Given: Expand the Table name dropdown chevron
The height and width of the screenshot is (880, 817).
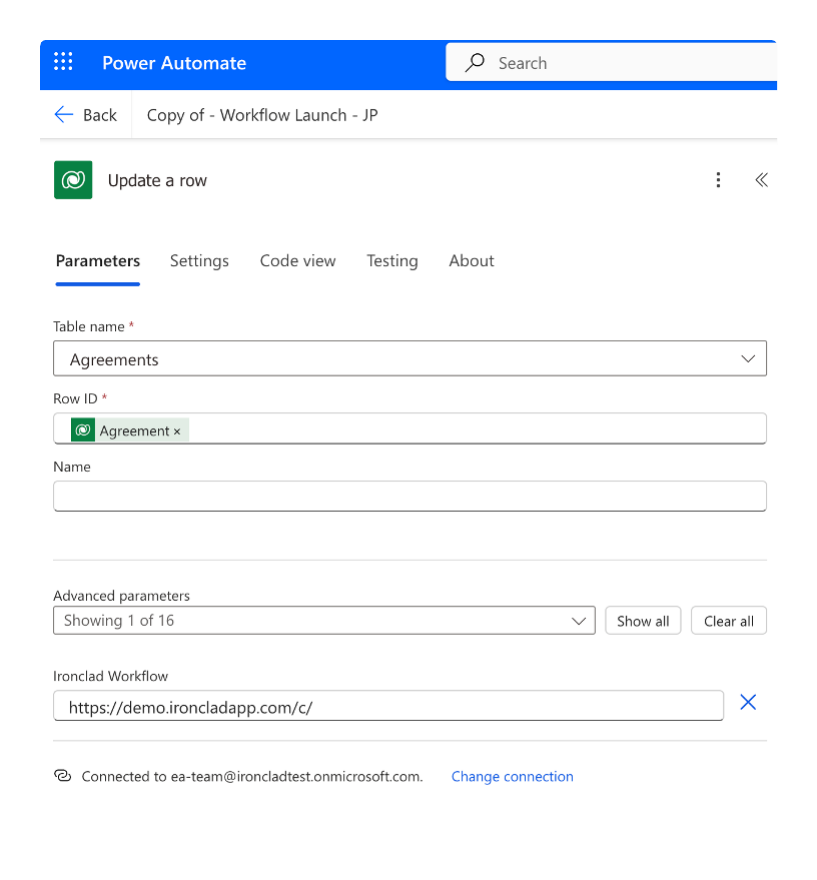Looking at the screenshot, I should coord(748,359).
